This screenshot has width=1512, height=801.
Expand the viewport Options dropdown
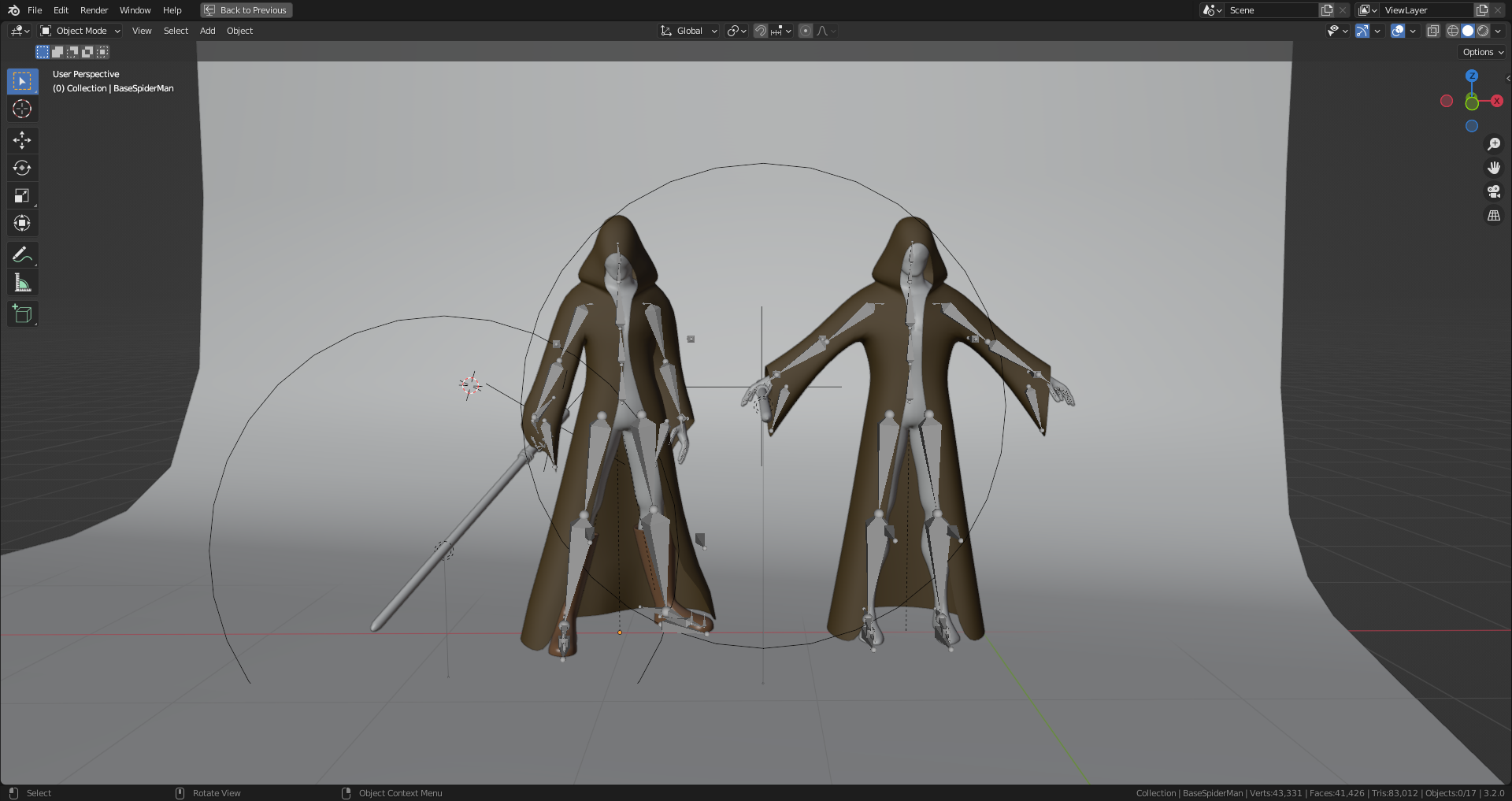[1480, 51]
